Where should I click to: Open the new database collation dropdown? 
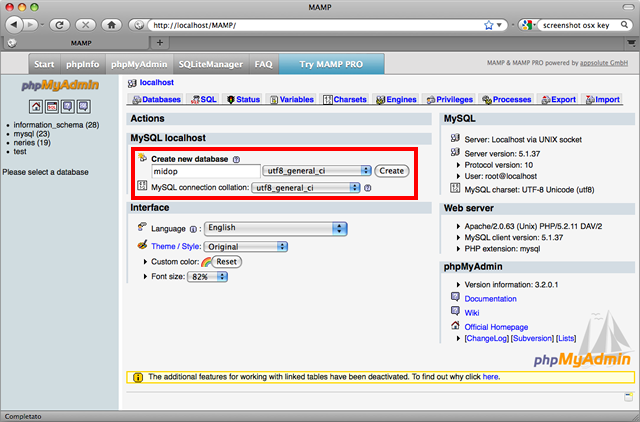317,171
